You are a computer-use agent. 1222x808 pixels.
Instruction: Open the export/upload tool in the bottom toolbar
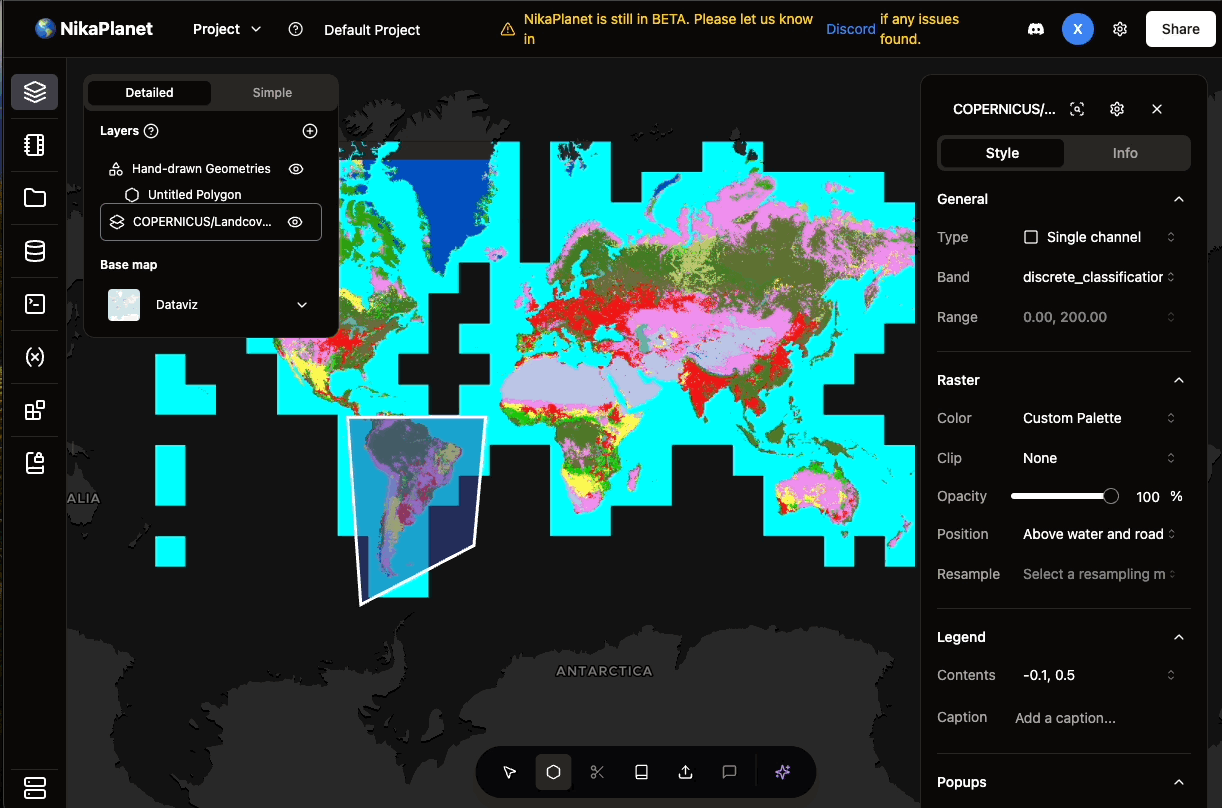point(685,771)
